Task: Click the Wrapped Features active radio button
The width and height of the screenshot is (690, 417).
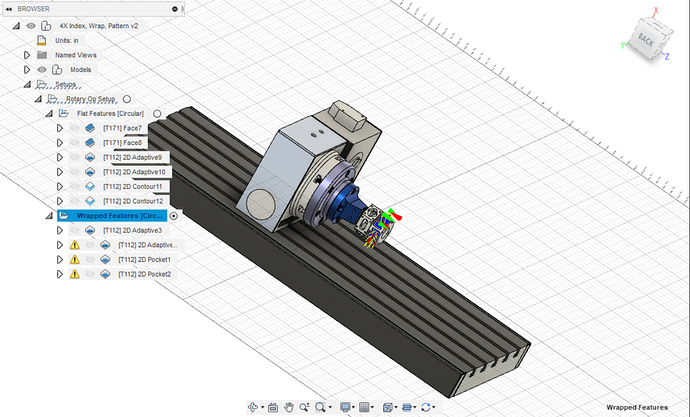Action: click(x=174, y=216)
